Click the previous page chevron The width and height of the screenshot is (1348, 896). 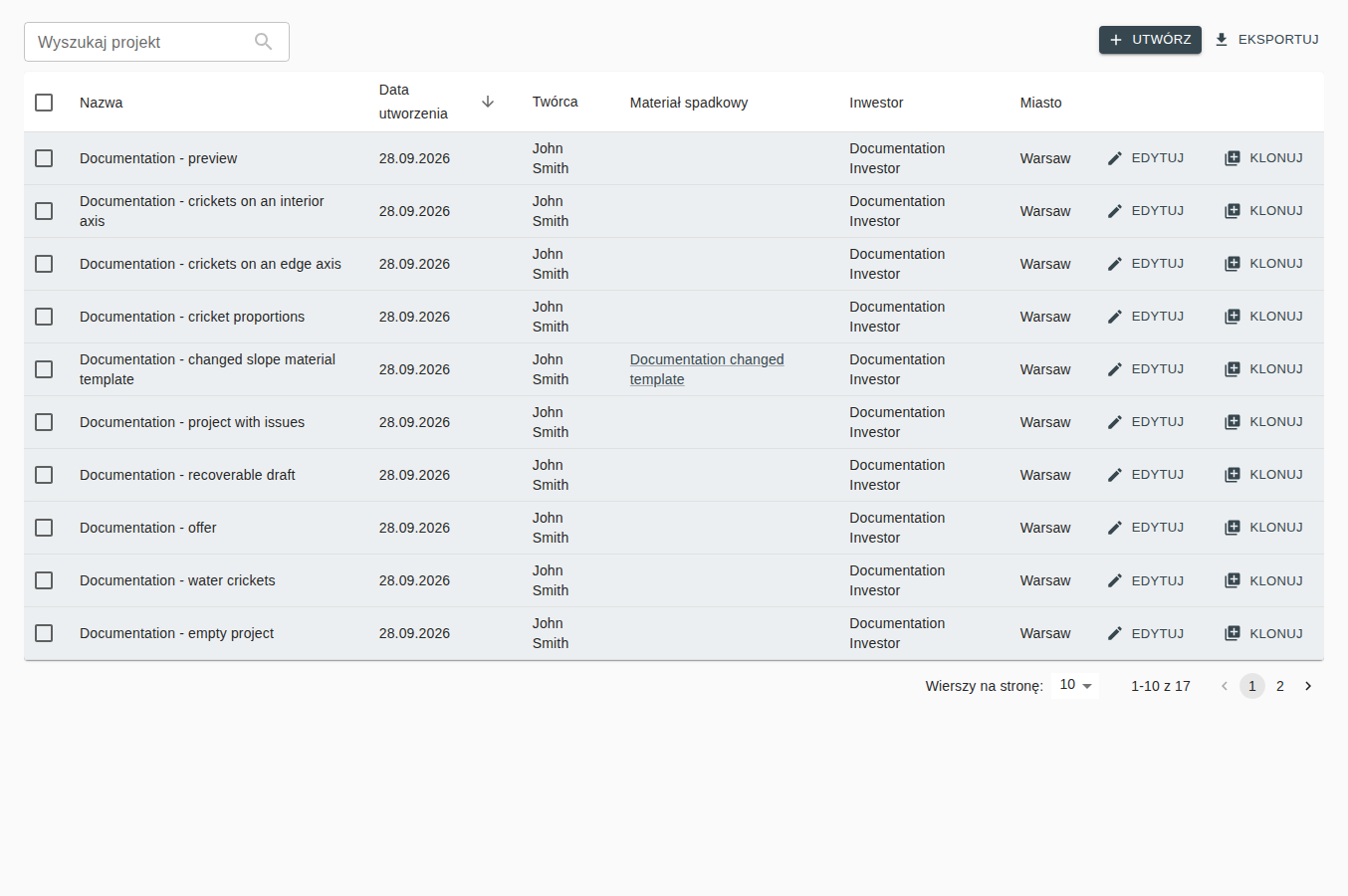click(1225, 686)
